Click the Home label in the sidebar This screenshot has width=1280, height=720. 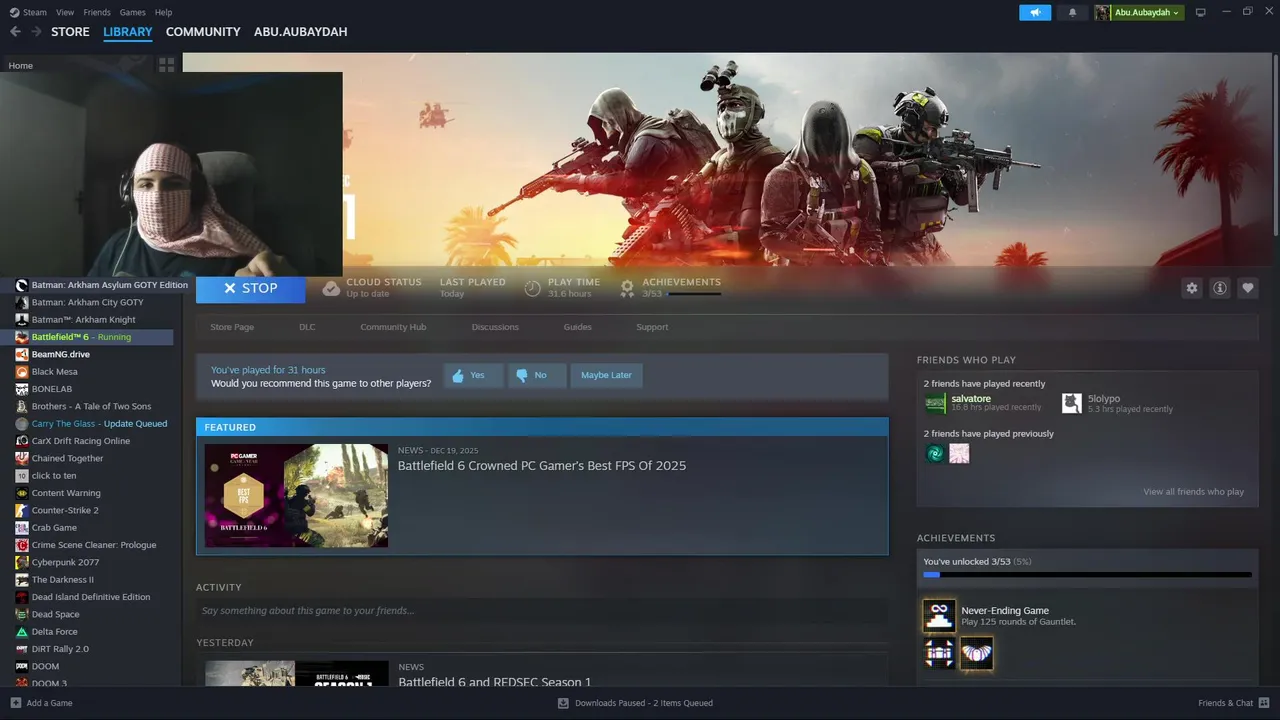[x=20, y=65]
